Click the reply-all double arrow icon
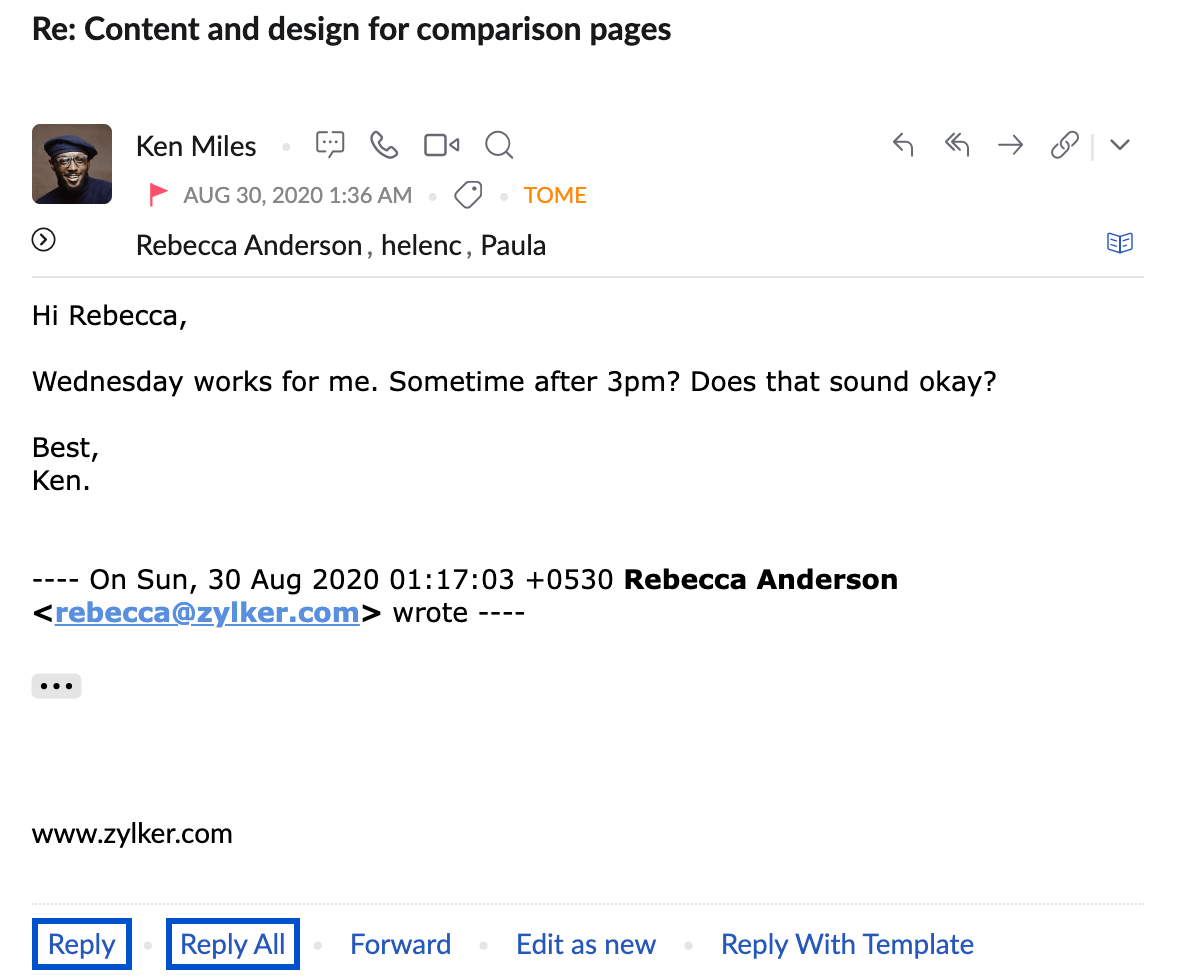 pos(957,145)
